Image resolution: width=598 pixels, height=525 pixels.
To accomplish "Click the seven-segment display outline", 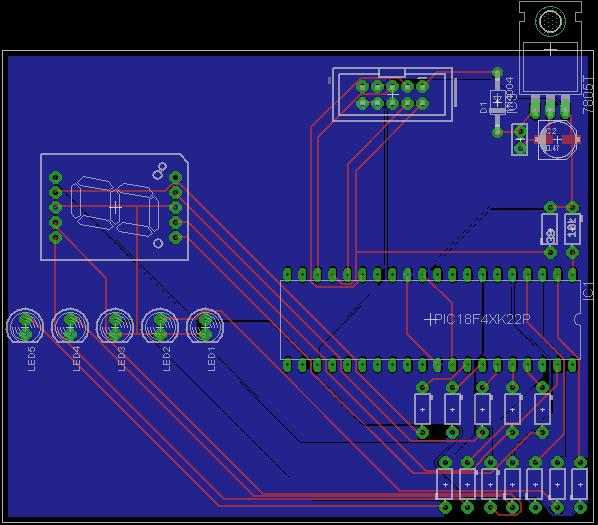I will [x=114, y=207].
